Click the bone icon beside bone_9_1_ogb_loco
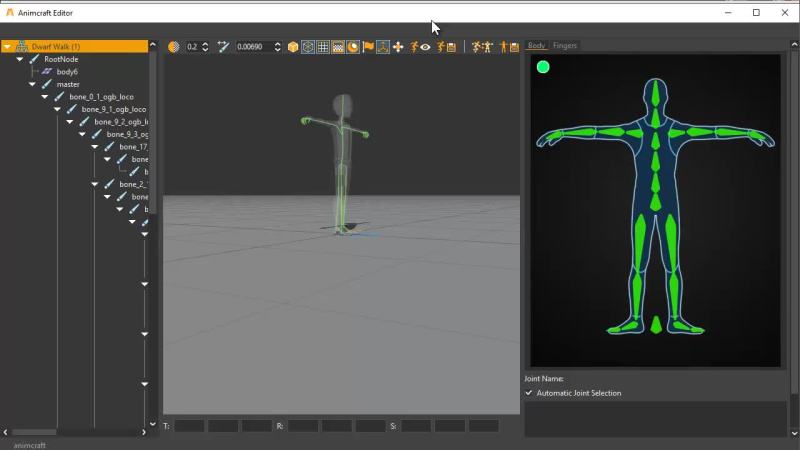The image size is (800, 450). tap(71, 109)
